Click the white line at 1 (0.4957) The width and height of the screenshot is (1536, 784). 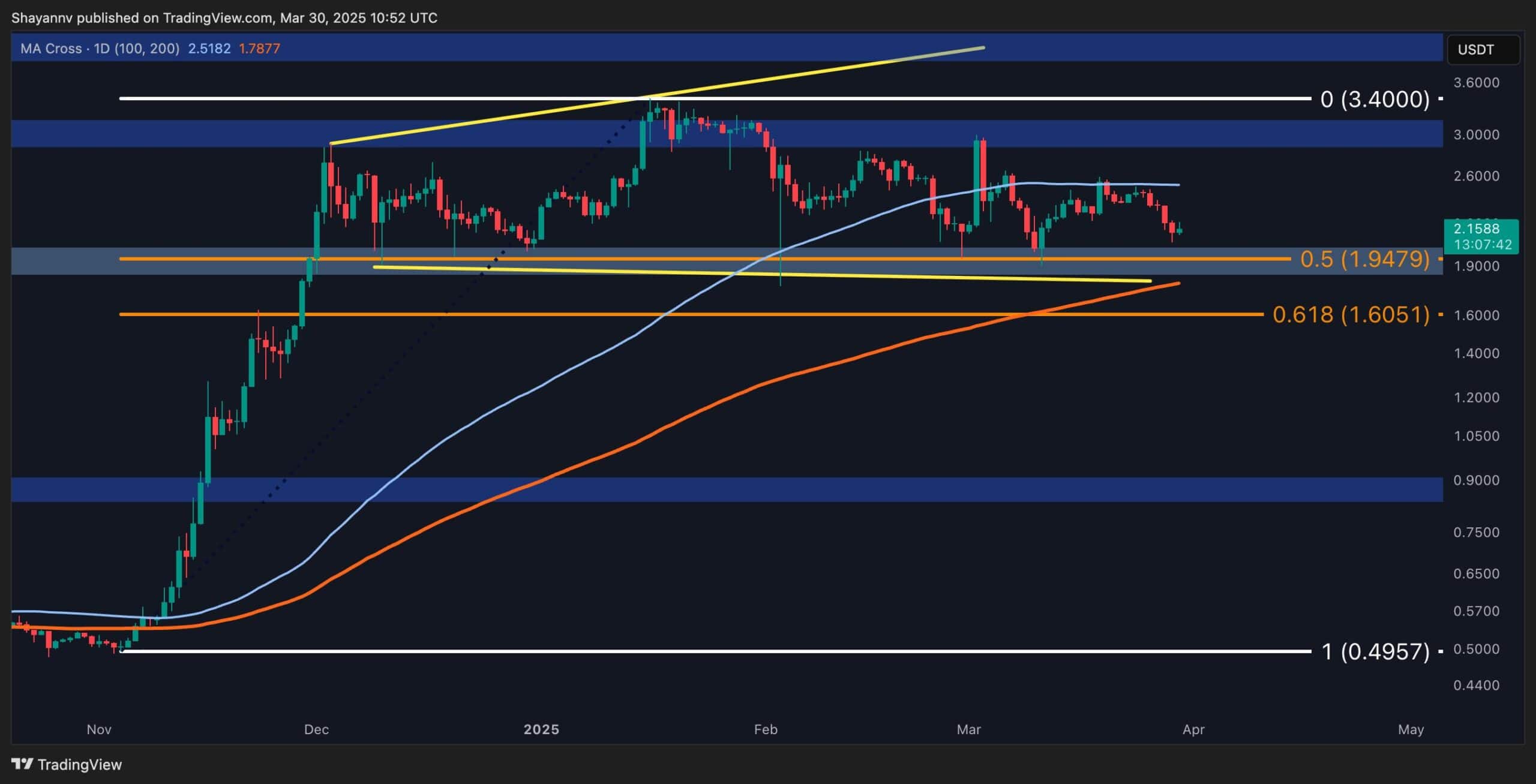pyautogui.click(x=420, y=650)
